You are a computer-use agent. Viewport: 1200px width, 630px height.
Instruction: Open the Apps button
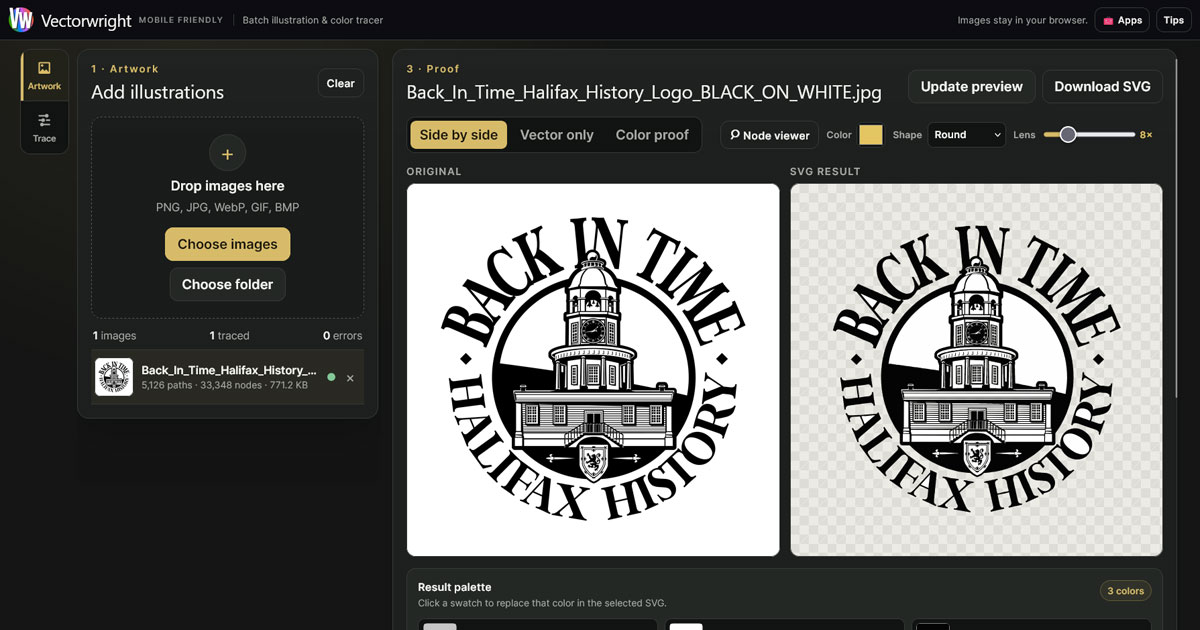1122,20
